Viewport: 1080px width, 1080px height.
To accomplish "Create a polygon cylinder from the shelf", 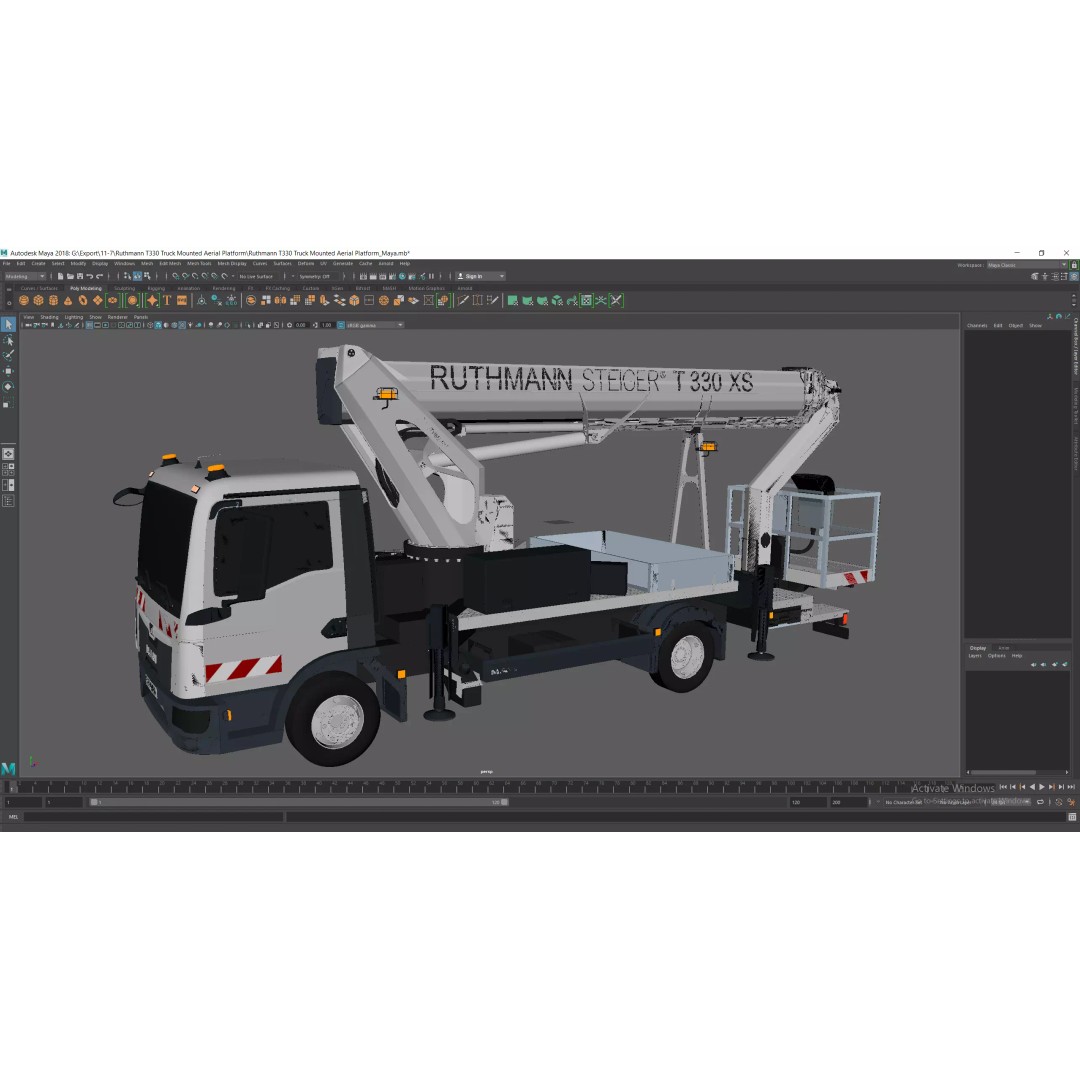I will (x=54, y=300).
